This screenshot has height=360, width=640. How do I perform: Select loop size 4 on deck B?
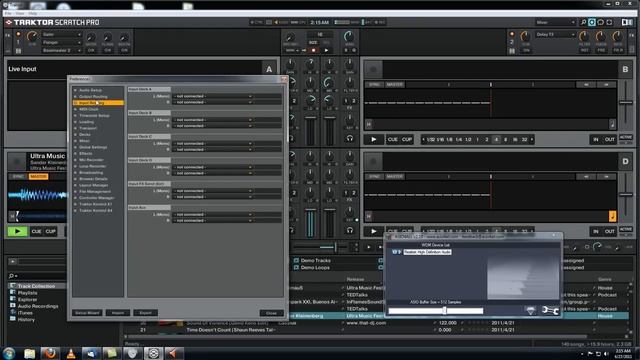496,140
